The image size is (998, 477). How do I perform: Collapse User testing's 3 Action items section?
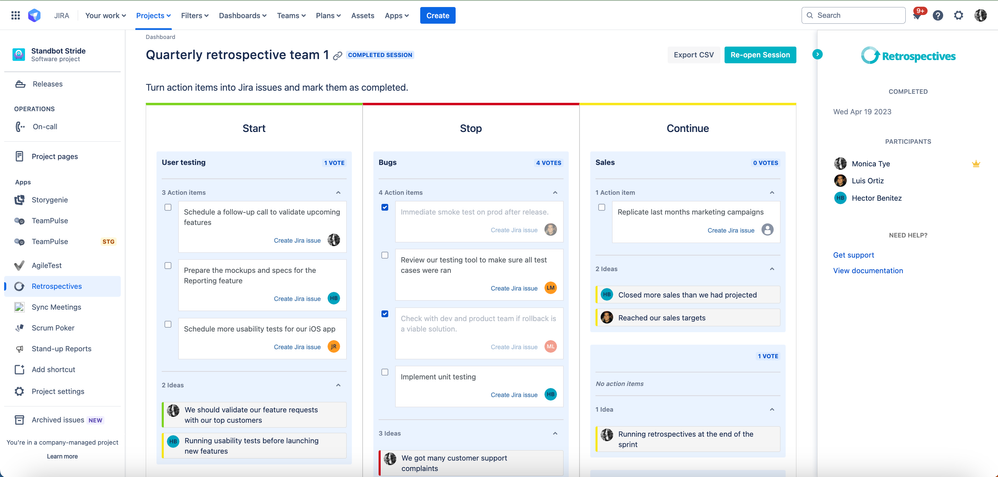[x=338, y=192]
